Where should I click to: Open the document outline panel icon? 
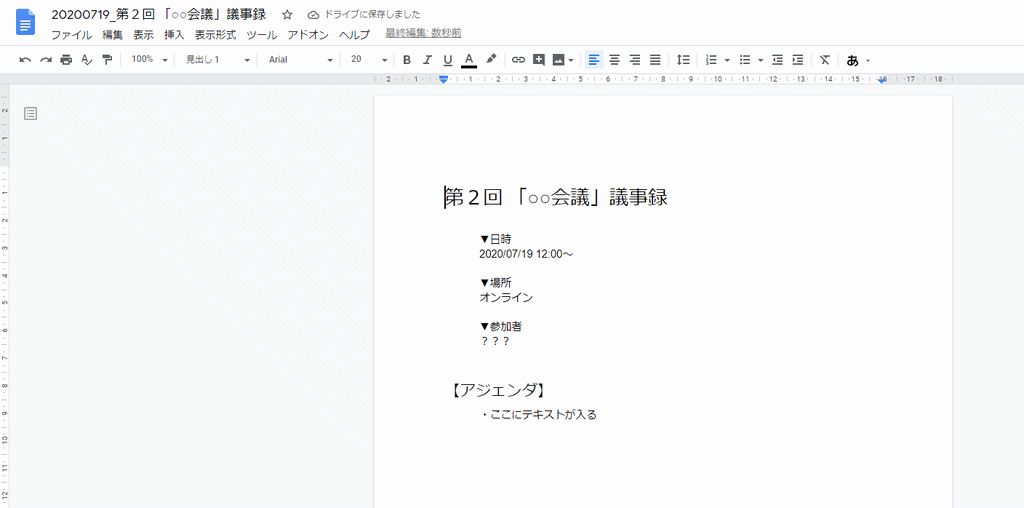[30, 114]
